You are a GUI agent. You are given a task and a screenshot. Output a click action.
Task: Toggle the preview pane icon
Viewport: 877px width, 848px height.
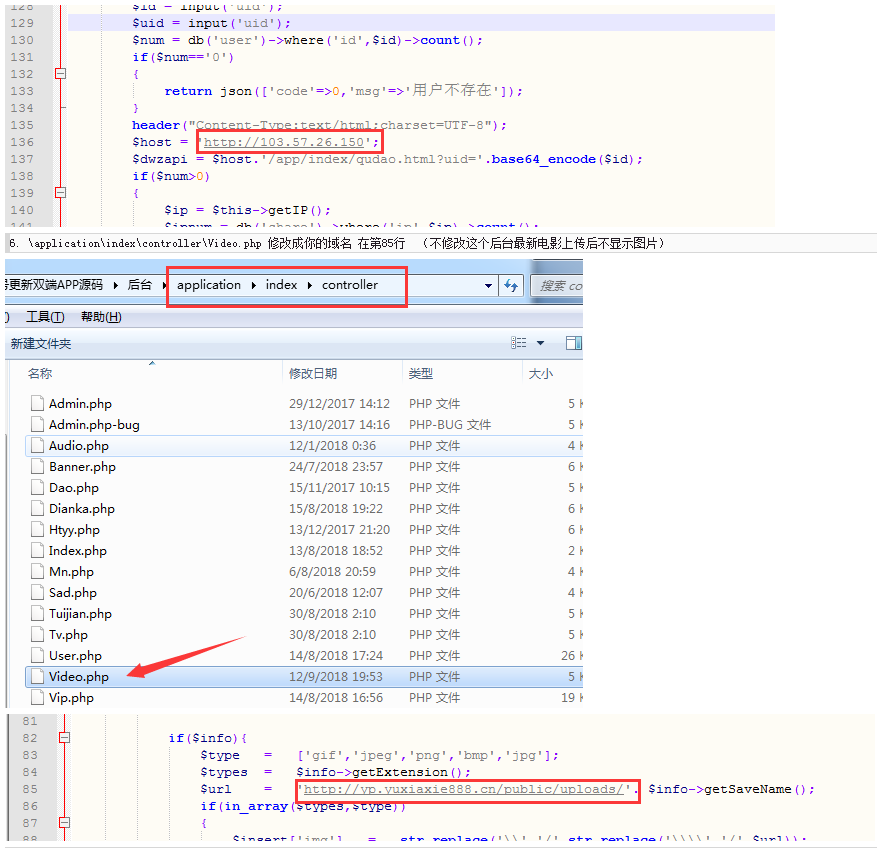click(573, 343)
